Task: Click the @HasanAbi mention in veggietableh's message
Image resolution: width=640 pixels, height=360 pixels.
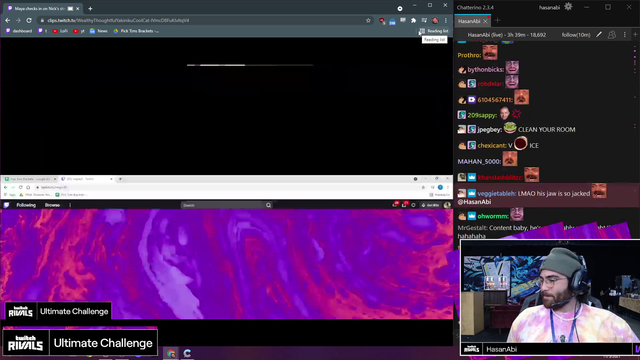Action: click(x=474, y=202)
